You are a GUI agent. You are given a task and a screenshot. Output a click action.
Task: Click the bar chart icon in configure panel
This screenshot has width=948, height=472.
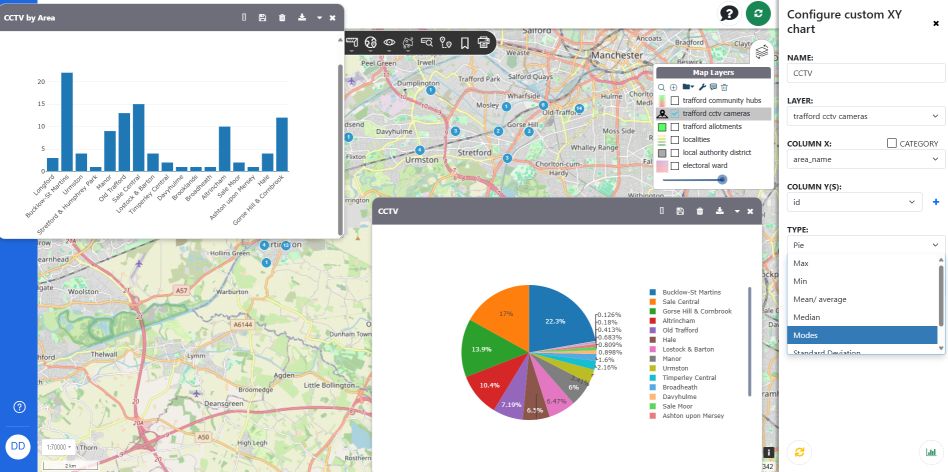pyautogui.click(x=929, y=452)
